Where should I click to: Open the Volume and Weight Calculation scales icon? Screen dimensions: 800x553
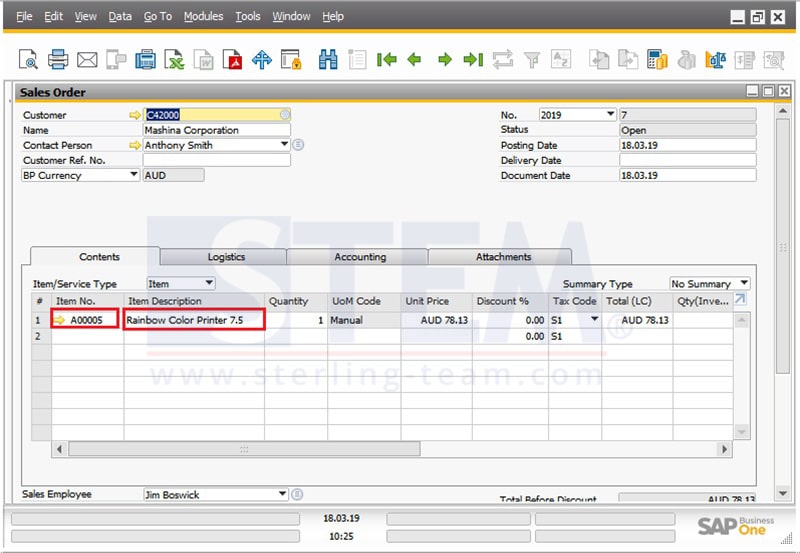[x=715, y=60]
